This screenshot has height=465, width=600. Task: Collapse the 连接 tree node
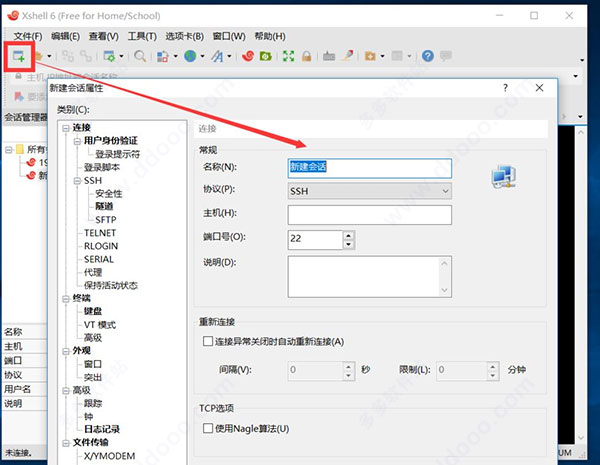66,128
